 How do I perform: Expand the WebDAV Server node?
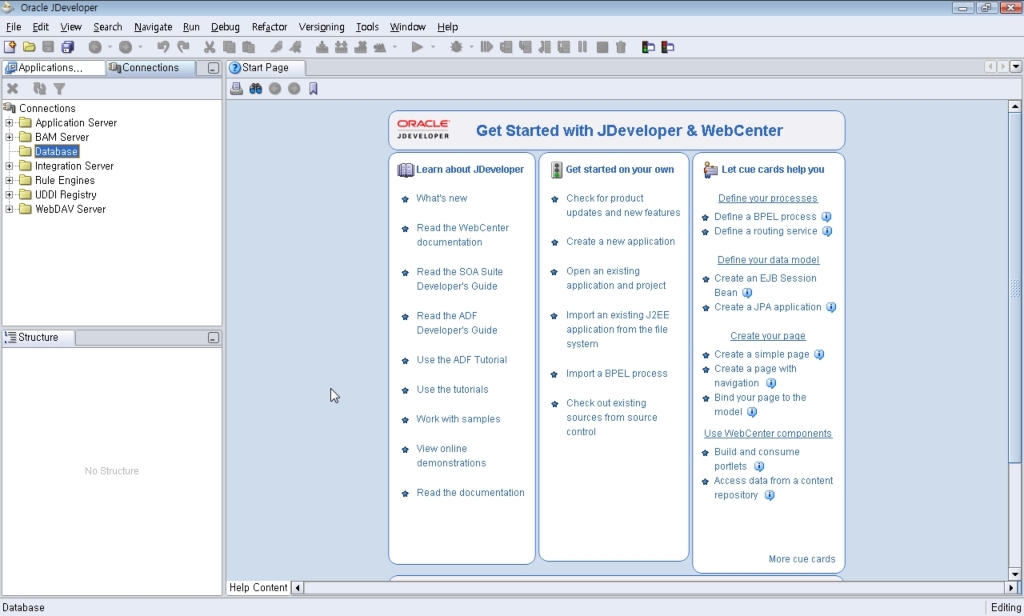pos(9,209)
